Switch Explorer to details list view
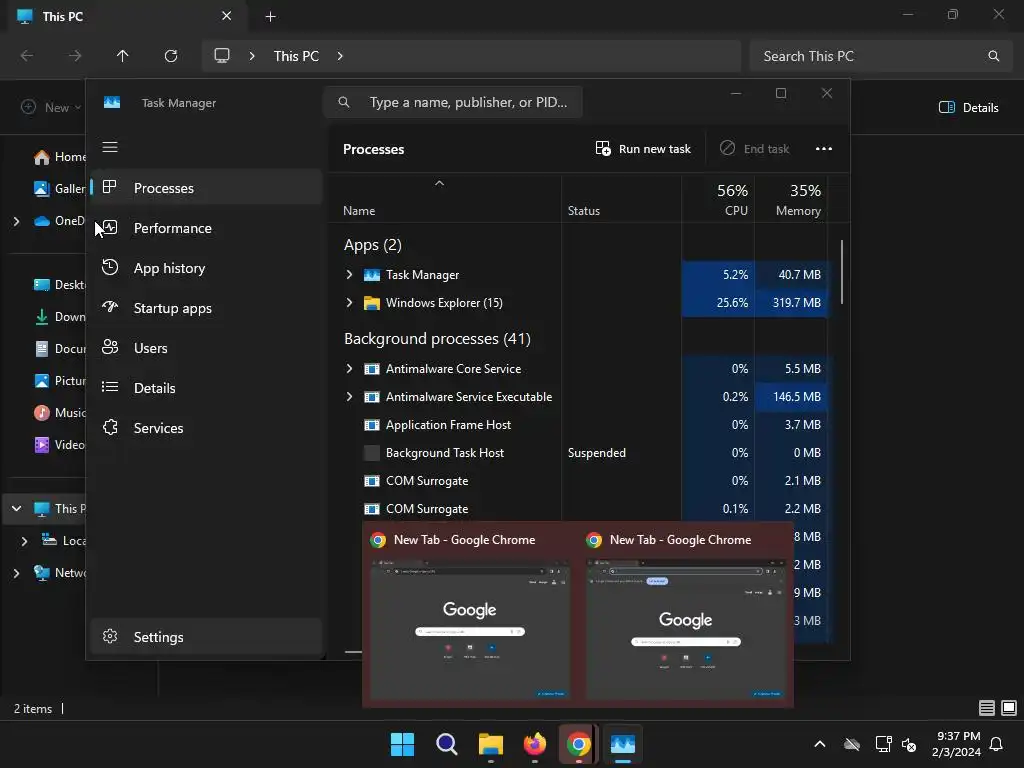Screen dimensions: 1024x768 tap(987, 708)
